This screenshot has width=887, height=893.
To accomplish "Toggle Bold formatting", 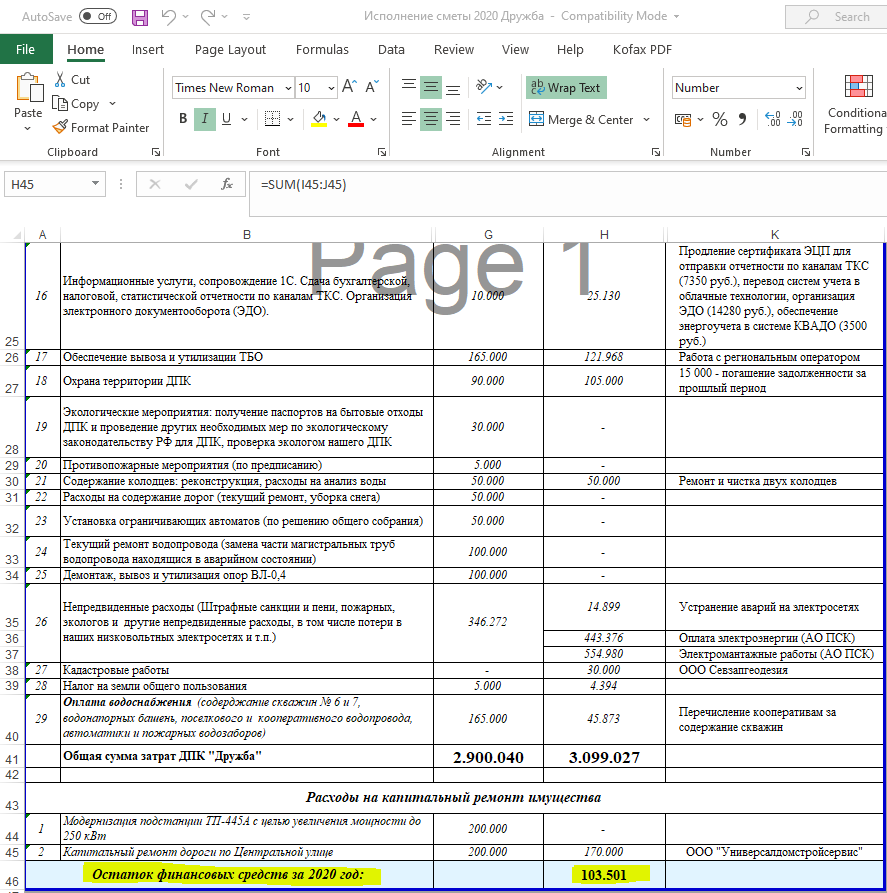I will point(183,118).
